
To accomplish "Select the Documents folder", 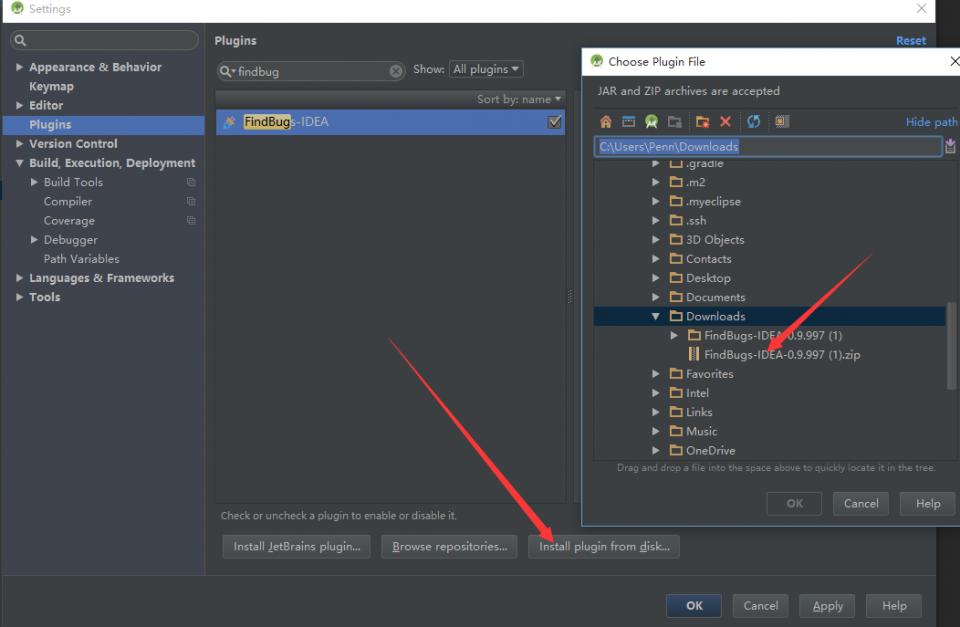I will [x=715, y=297].
